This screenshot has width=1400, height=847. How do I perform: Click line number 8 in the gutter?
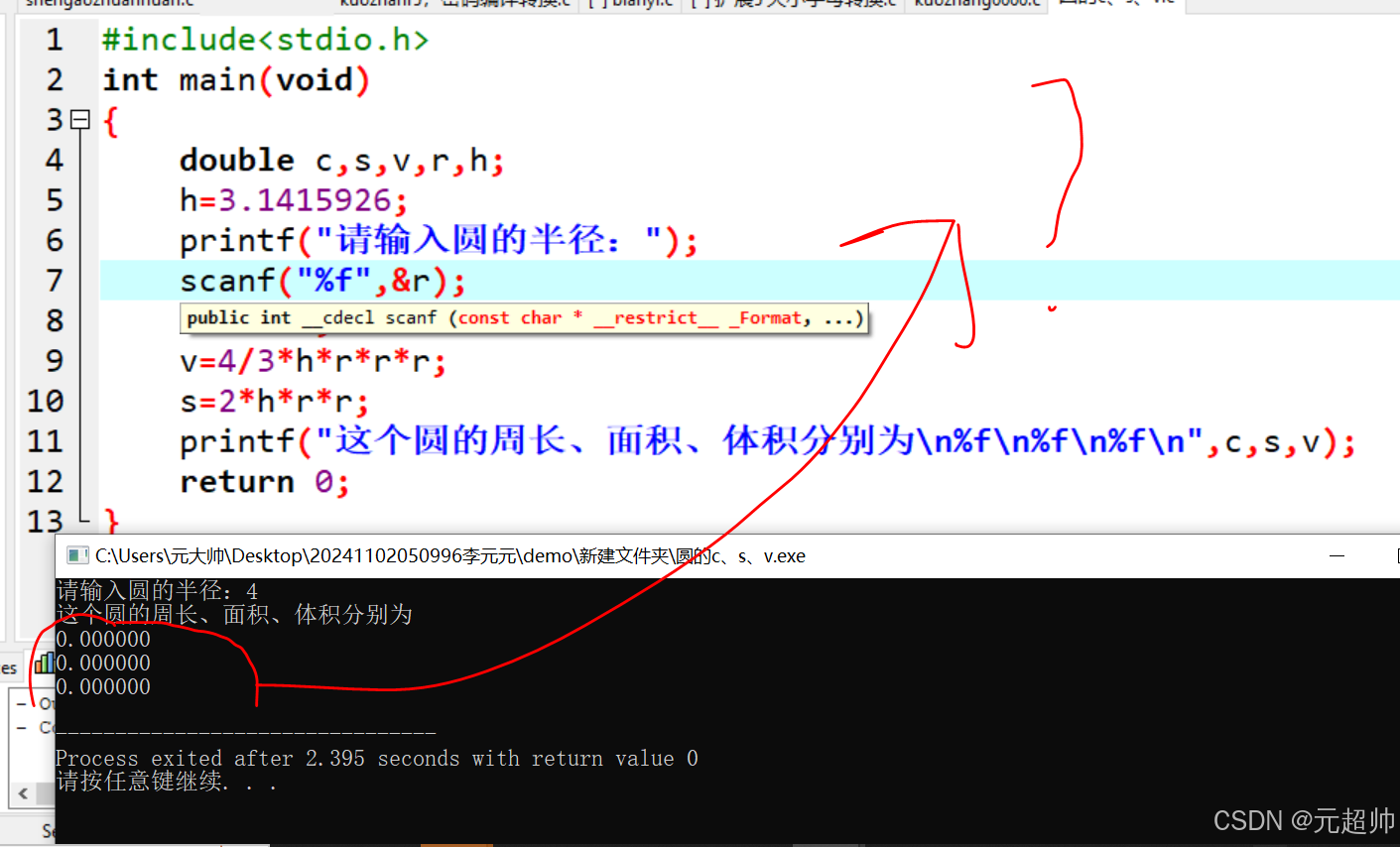click(55, 320)
